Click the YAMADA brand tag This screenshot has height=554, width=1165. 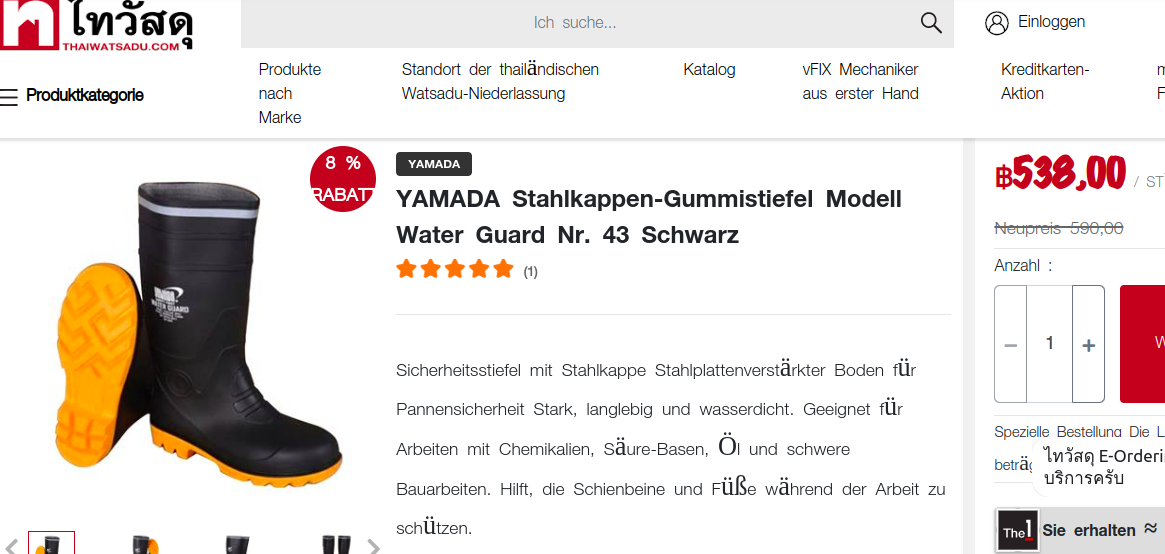434,164
